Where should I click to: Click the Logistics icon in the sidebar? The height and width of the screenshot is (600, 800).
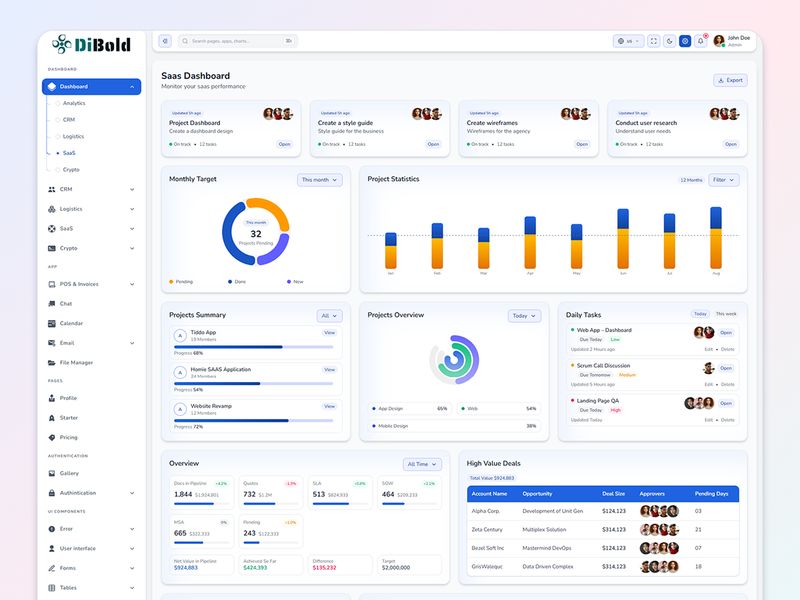[x=52, y=209]
